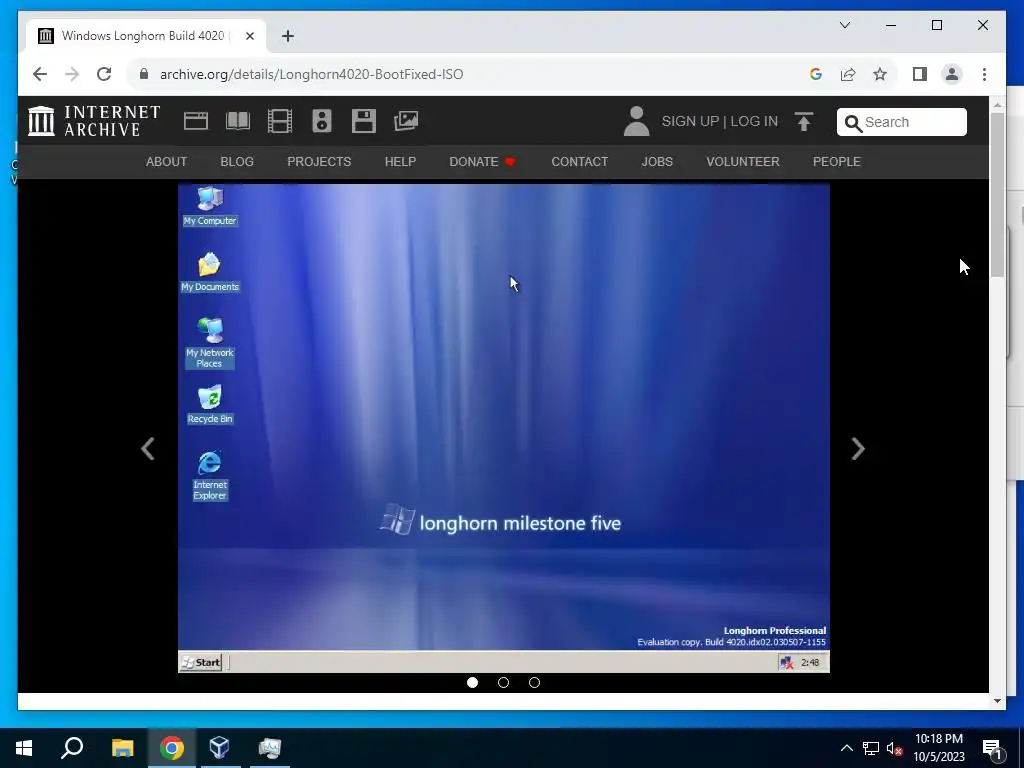Open the Internet Archive home logo
The height and width of the screenshot is (768, 1024).
94,121
